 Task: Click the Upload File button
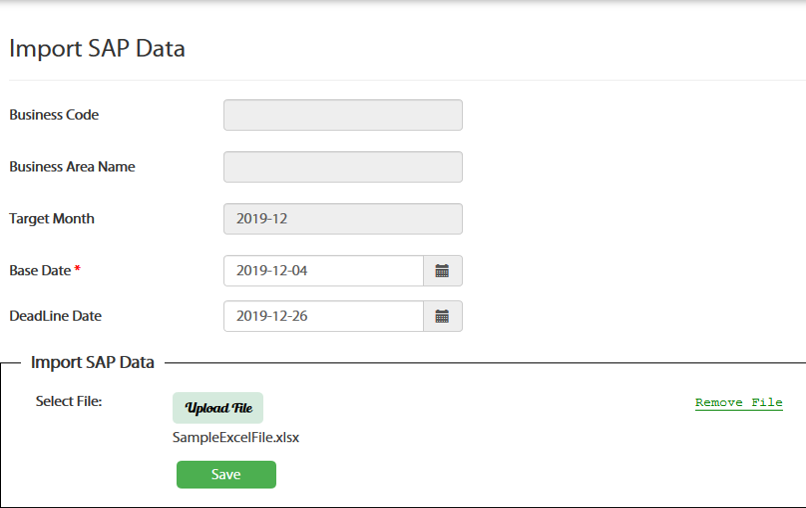(x=218, y=408)
